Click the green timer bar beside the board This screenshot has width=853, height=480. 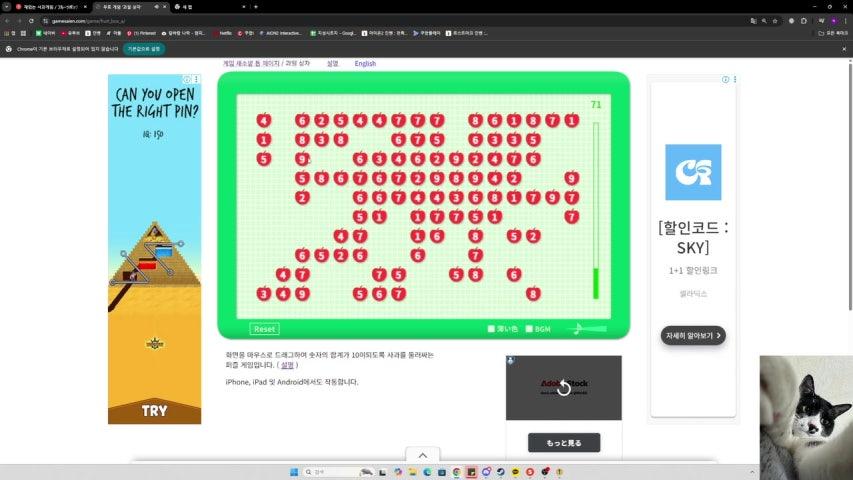596,211
